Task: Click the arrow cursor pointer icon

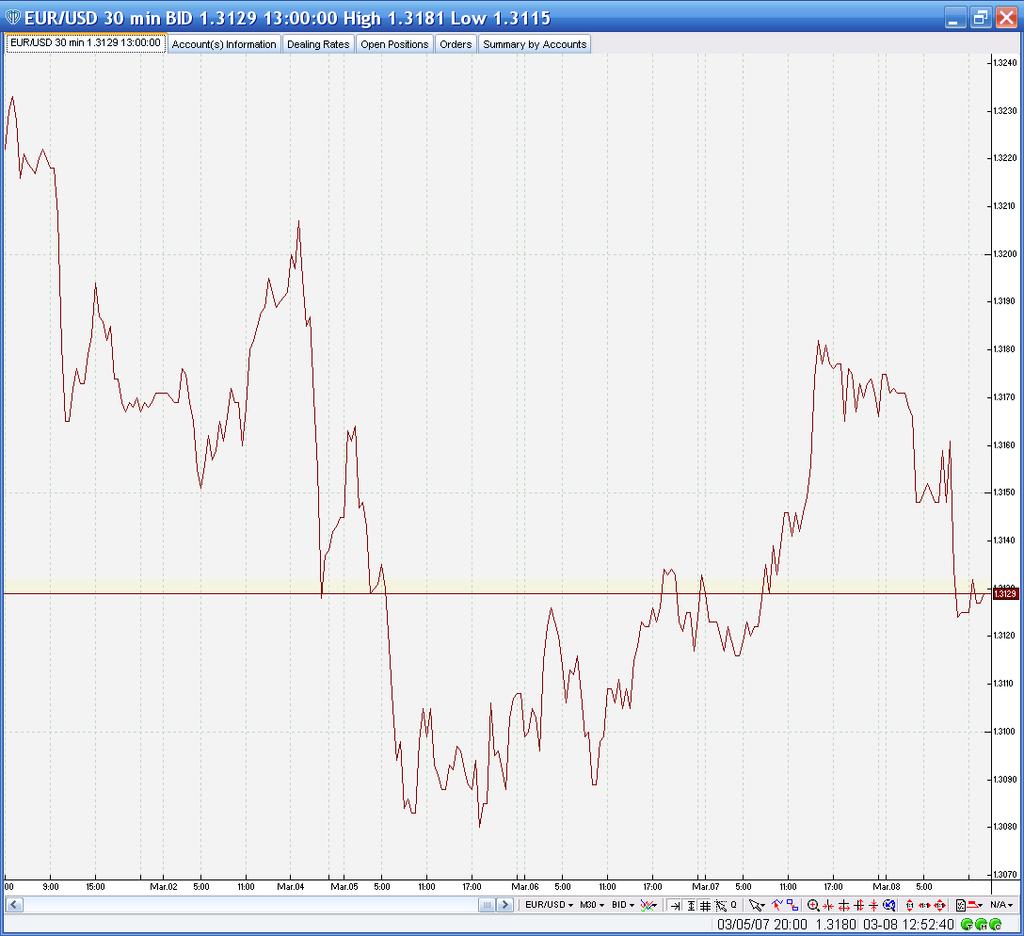Action: coord(754,905)
